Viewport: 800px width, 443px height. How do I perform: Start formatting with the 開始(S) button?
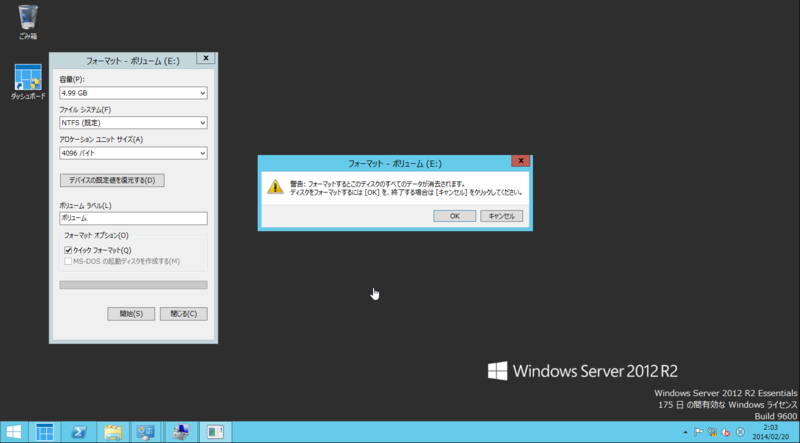click(131, 314)
